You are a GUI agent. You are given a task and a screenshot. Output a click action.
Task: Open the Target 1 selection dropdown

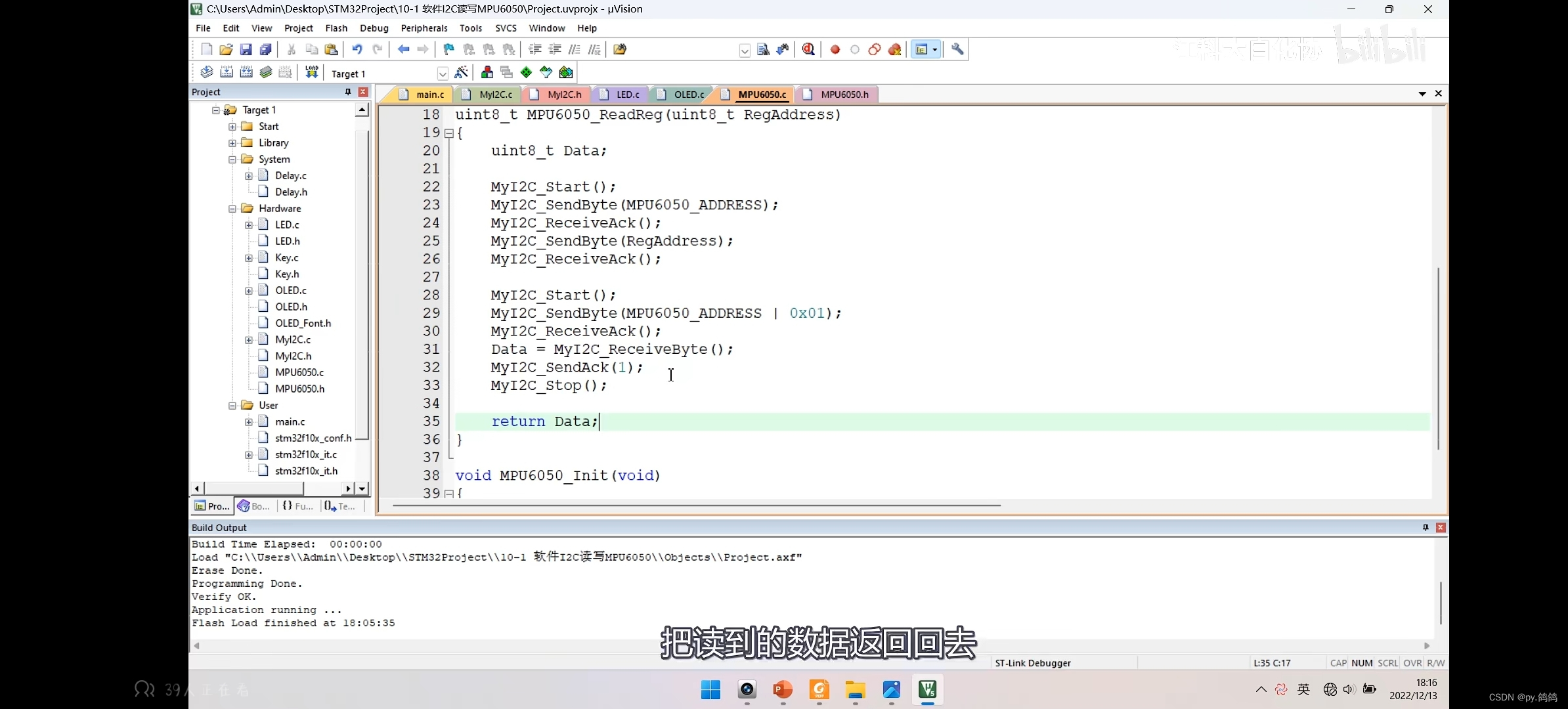coord(443,74)
